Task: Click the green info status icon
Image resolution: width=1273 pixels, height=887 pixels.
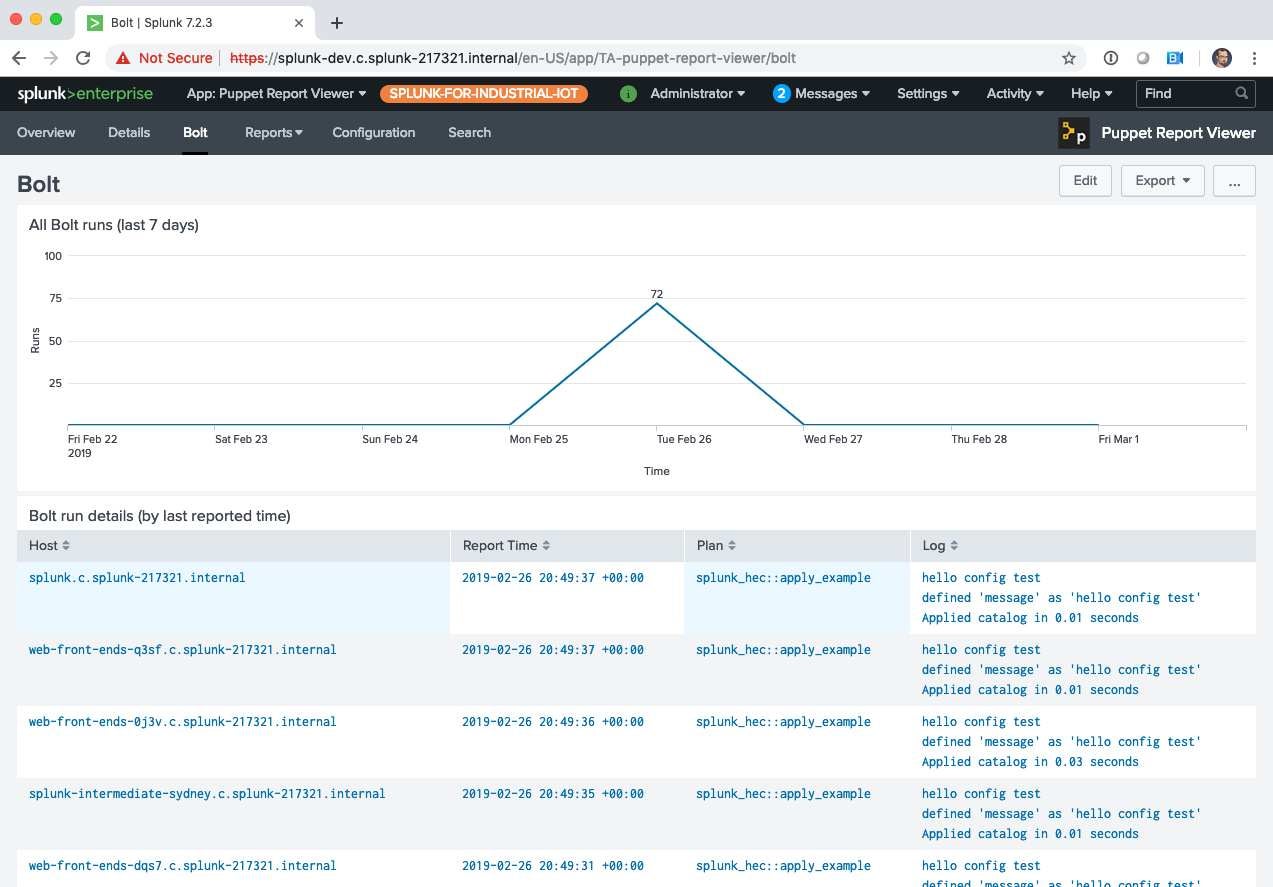Action: point(628,93)
